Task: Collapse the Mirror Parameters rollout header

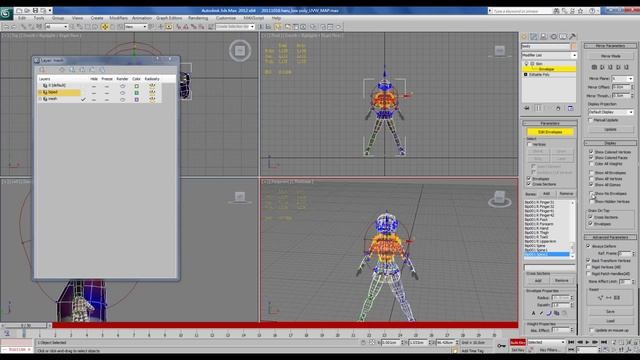Action: tap(610, 46)
